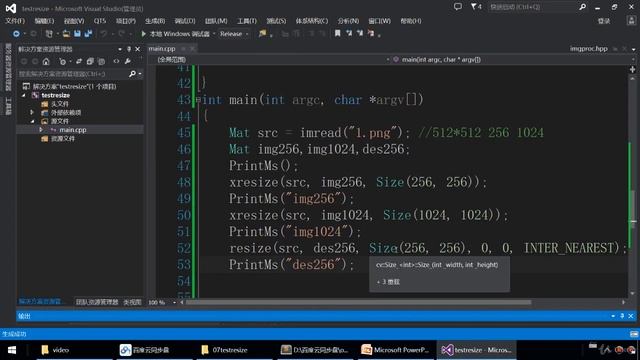Click the save file toolbar icon
This screenshot has height=360, width=640.
(x=77, y=34)
